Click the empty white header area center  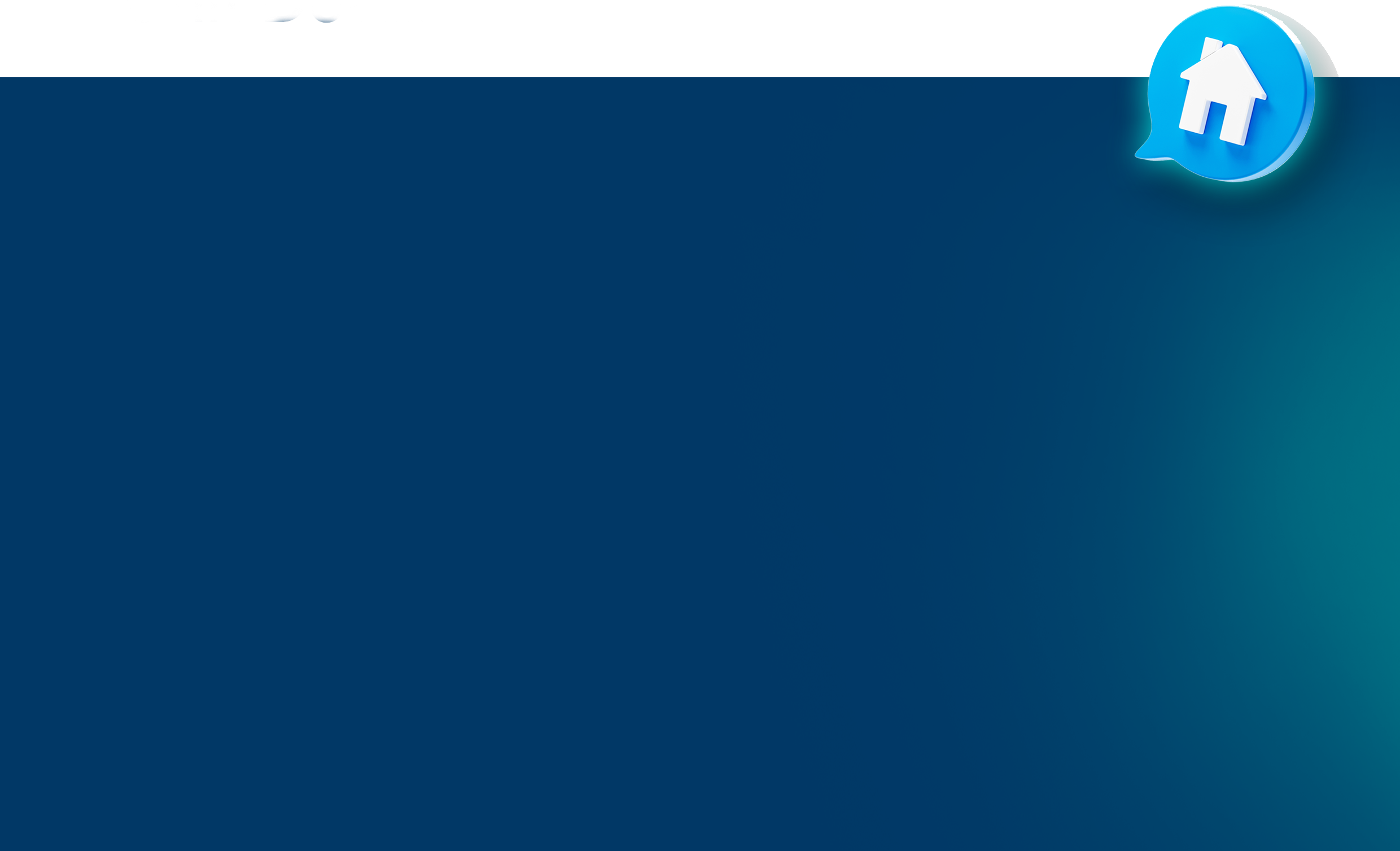coord(700,38)
